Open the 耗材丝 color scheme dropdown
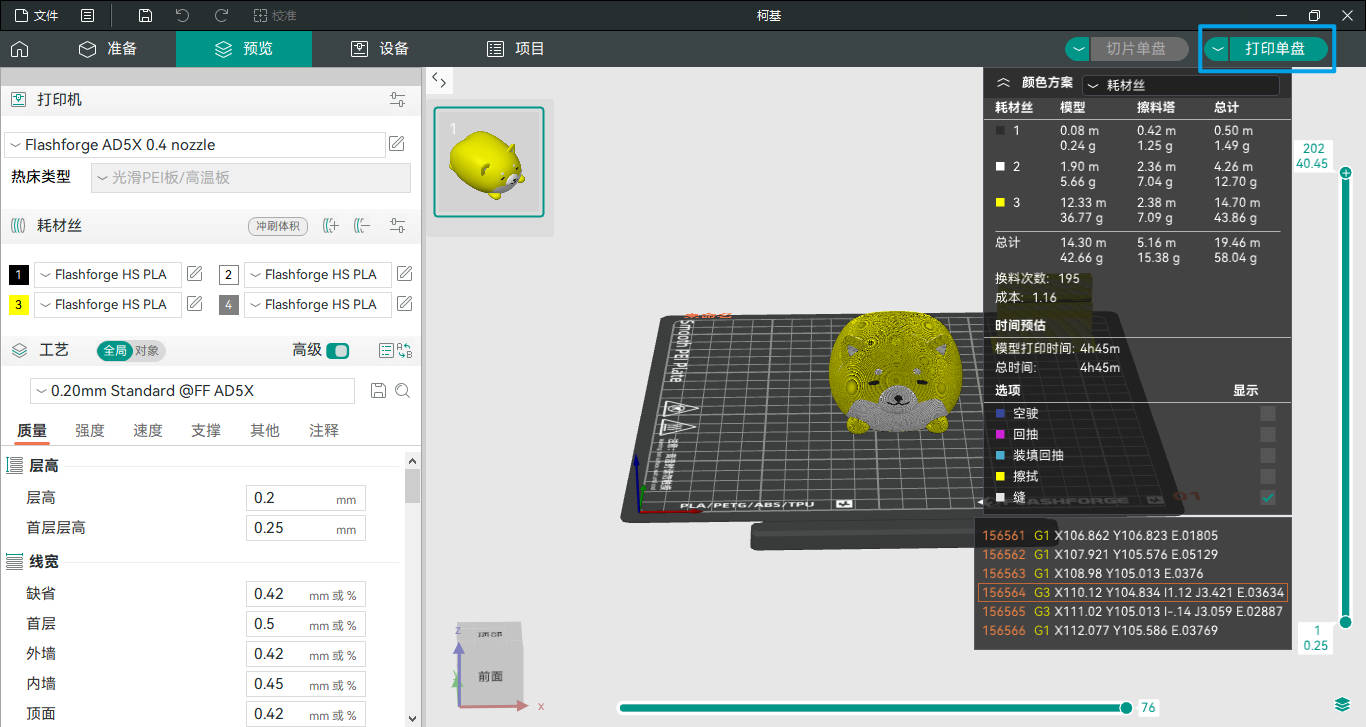The image size is (1366, 727). [1180, 86]
